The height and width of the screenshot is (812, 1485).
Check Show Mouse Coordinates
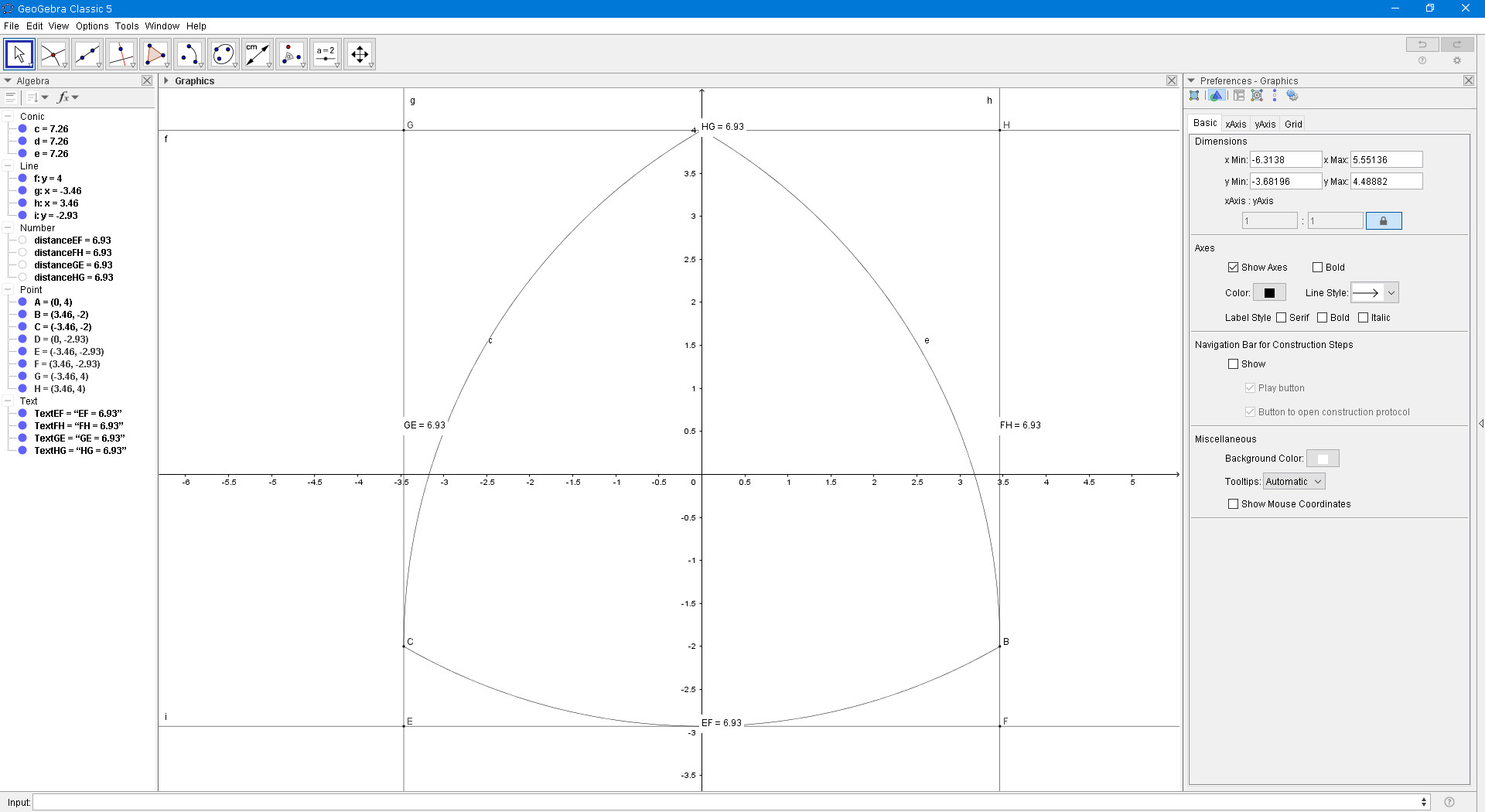1234,503
